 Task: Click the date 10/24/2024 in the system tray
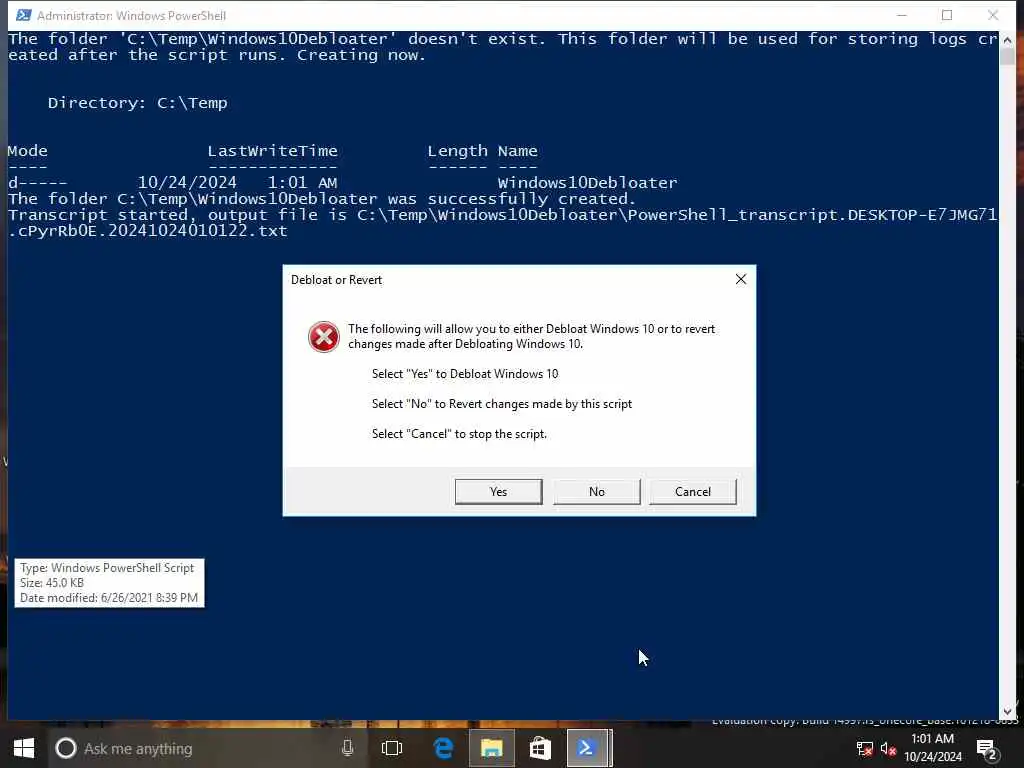(933, 757)
